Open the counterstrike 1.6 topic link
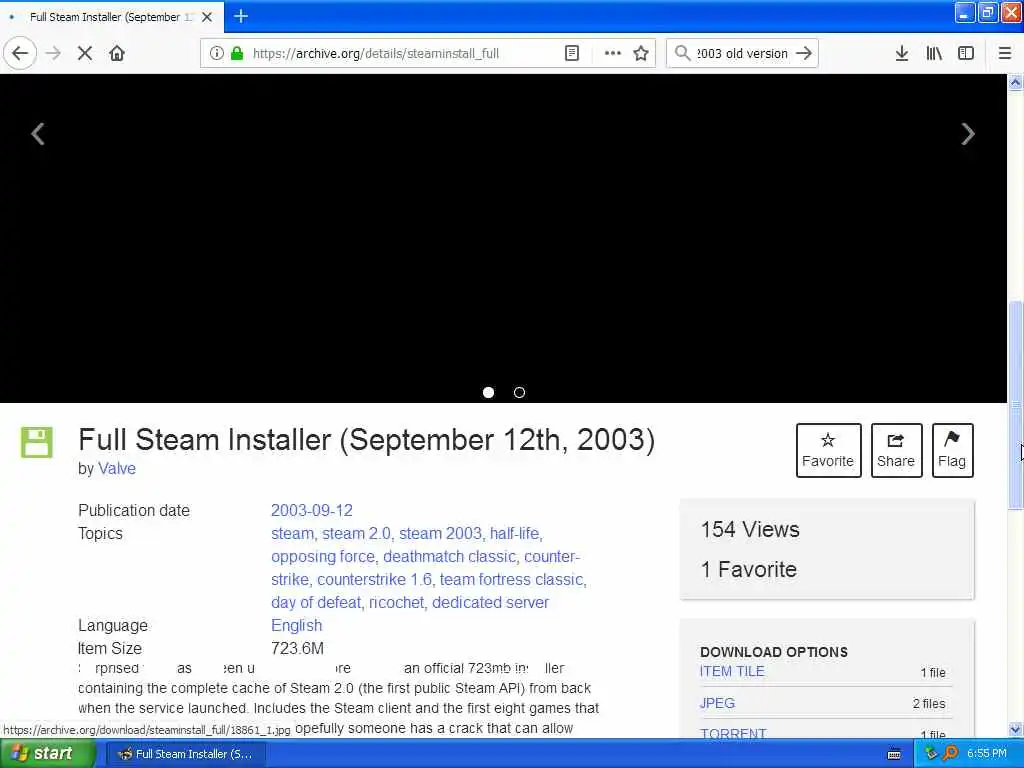The width and height of the screenshot is (1024, 768). pyautogui.click(x=374, y=579)
